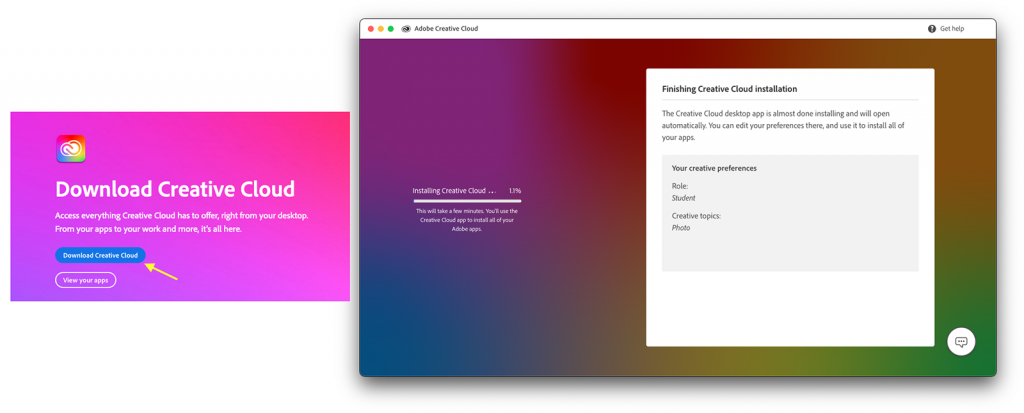The height and width of the screenshot is (413, 1024).
Task: Click the Get help question mark icon
Action: point(932,29)
